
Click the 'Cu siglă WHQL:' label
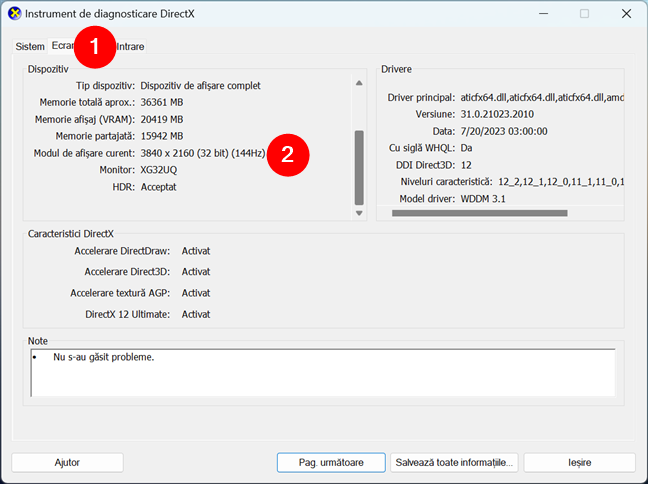422,148
